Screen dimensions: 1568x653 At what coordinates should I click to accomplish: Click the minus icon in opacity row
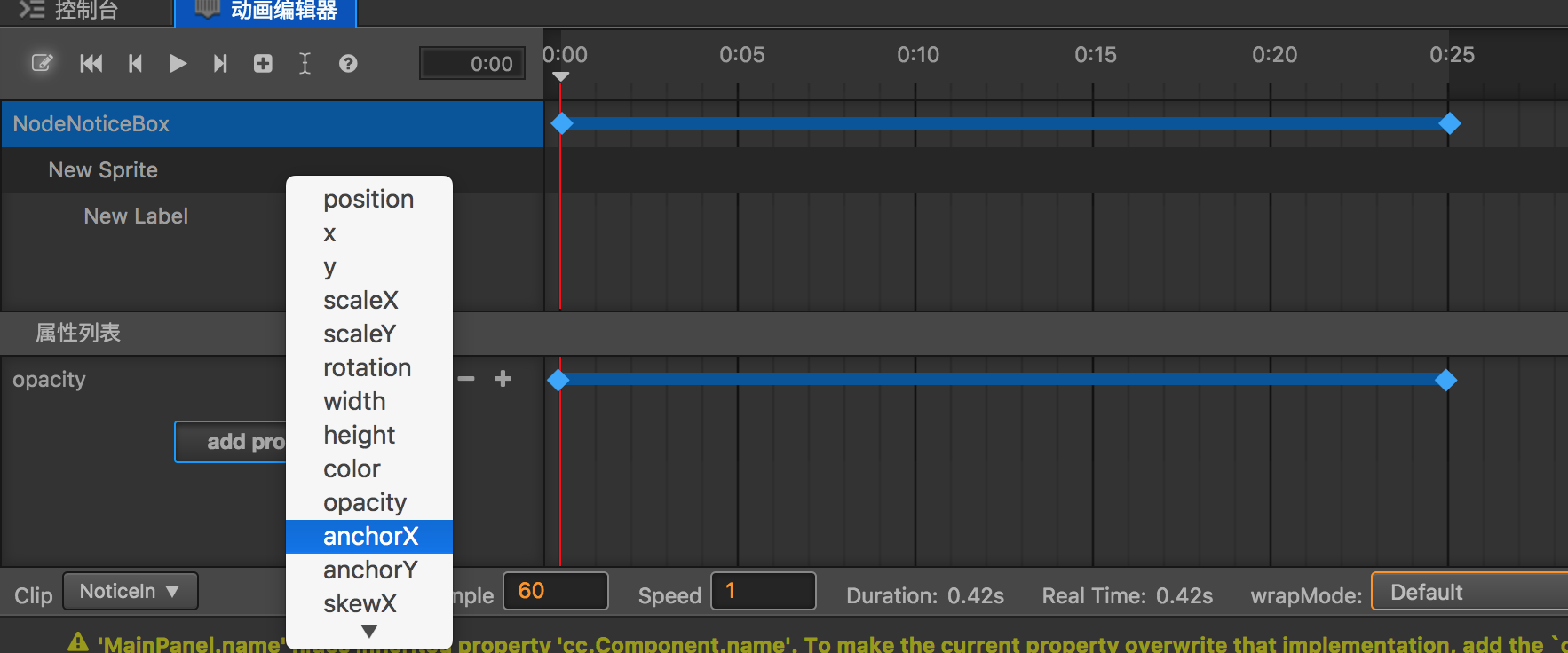(466, 379)
